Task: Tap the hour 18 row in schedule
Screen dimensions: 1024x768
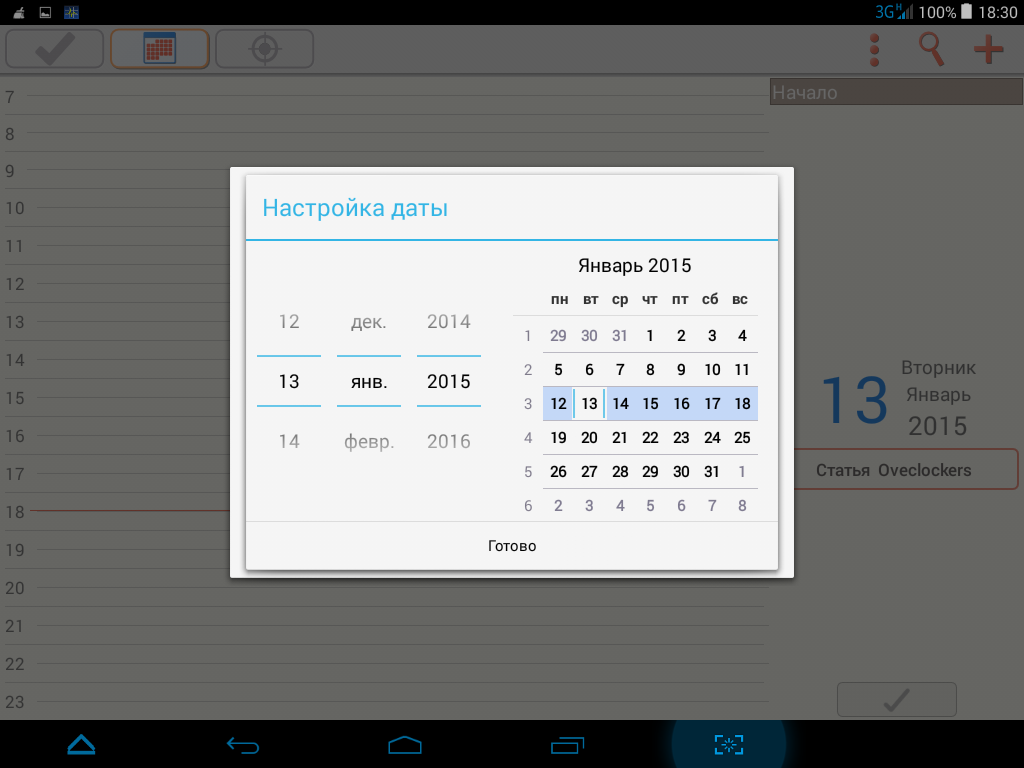Action: 385,511
